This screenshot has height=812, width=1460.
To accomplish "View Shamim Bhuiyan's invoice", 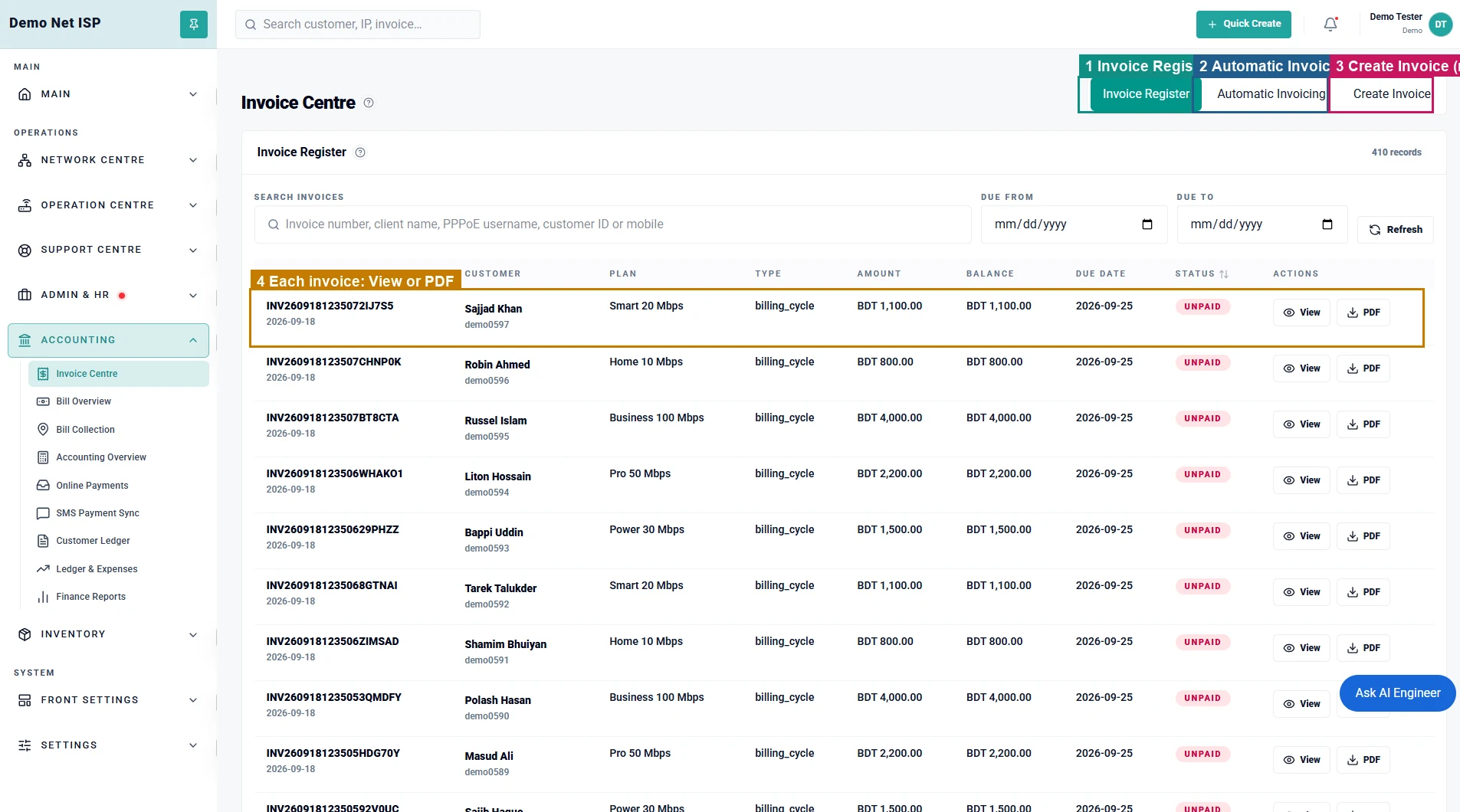I will tap(1301, 648).
